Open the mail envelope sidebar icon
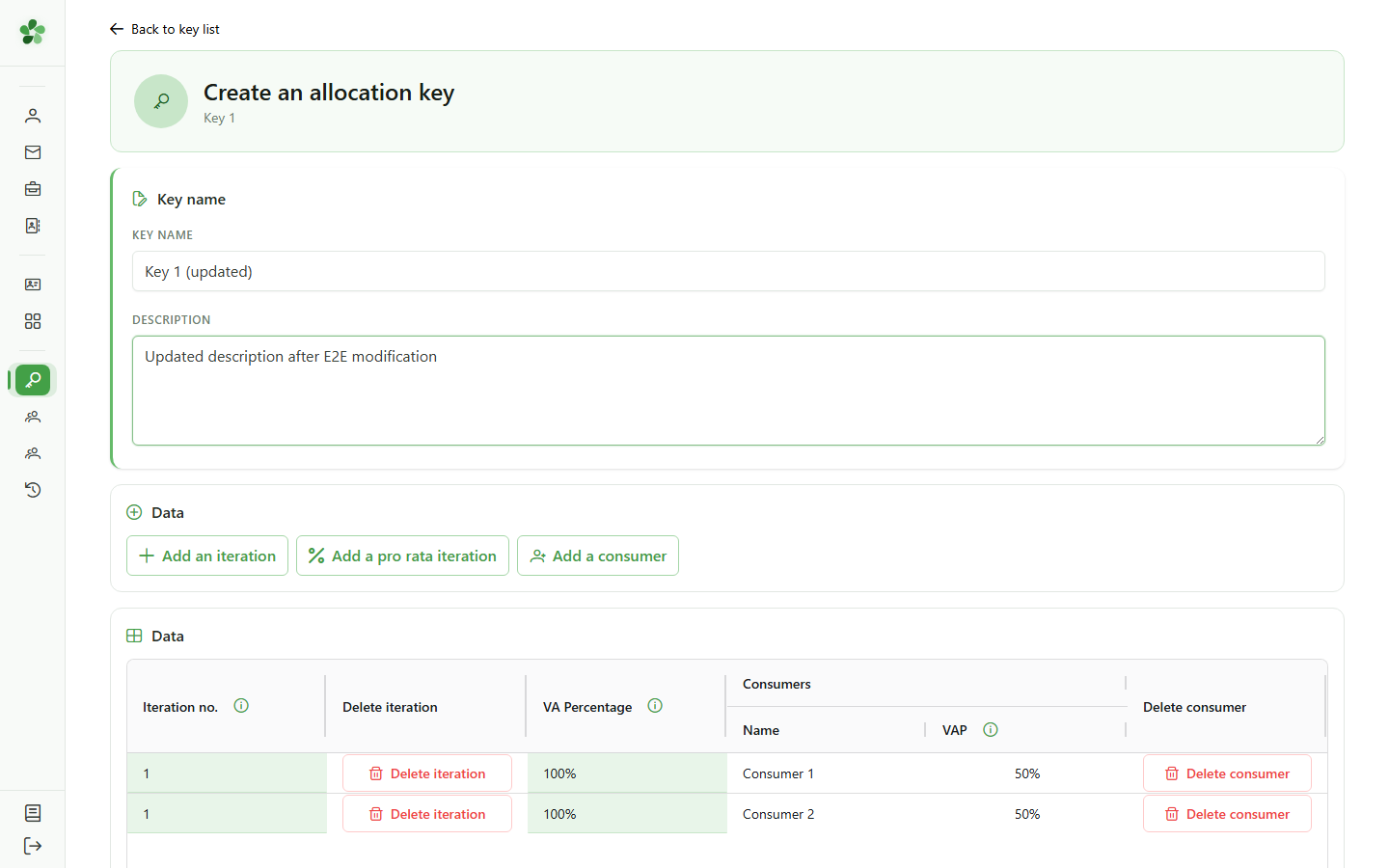The image size is (1389, 868). click(x=33, y=152)
